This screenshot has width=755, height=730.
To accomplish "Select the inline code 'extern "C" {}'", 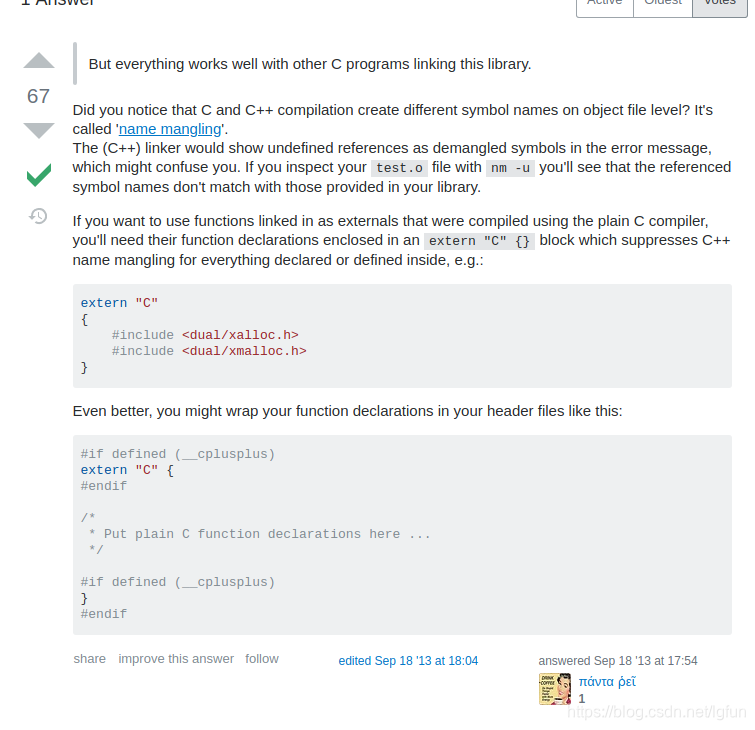I will tap(479, 241).
